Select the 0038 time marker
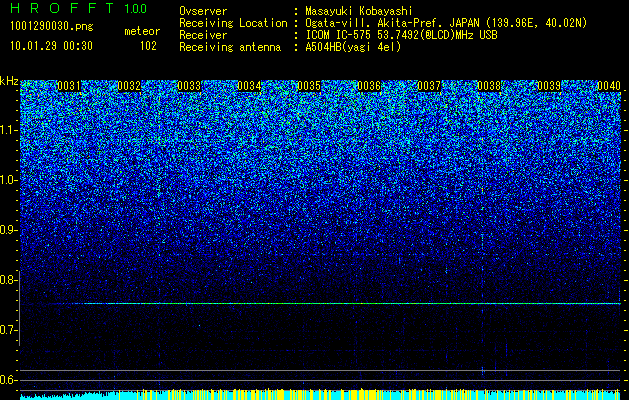The height and width of the screenshot is (400, 629). tap(489, 86)
